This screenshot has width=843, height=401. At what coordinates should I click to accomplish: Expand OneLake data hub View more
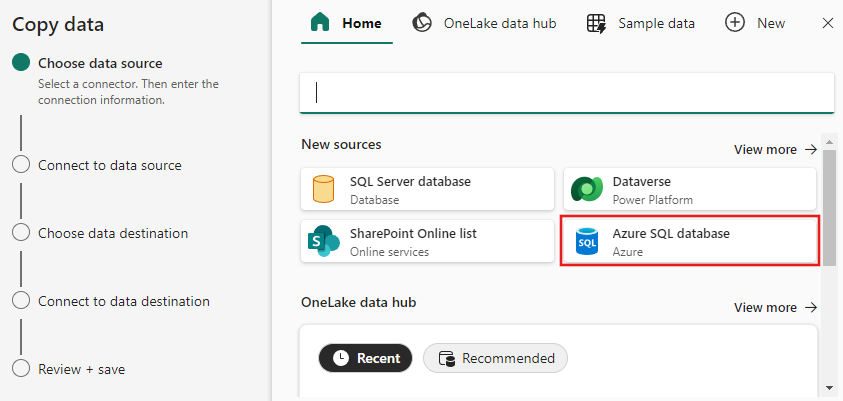775,307
